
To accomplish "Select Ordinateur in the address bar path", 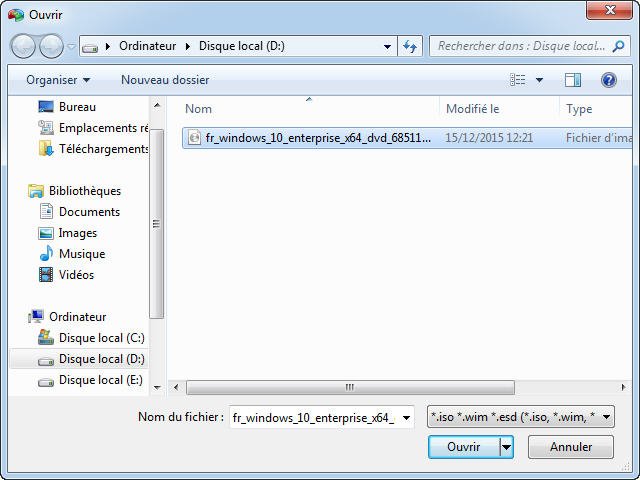I will tap(147, 46).
